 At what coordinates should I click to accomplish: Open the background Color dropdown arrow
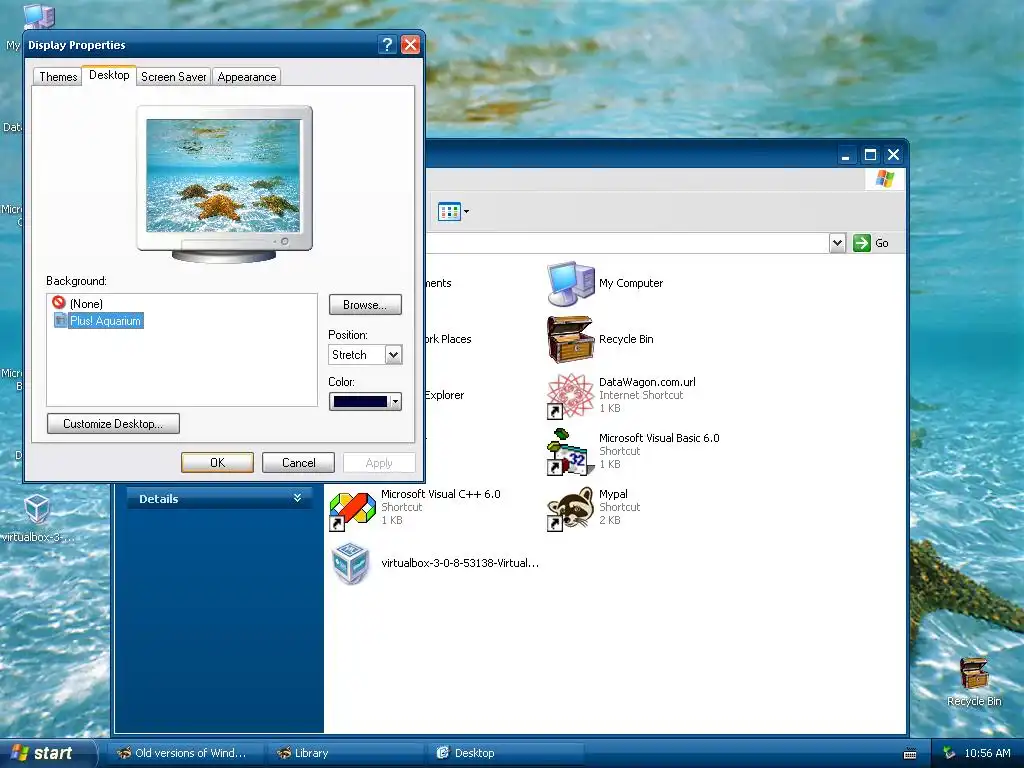point(395,402)
